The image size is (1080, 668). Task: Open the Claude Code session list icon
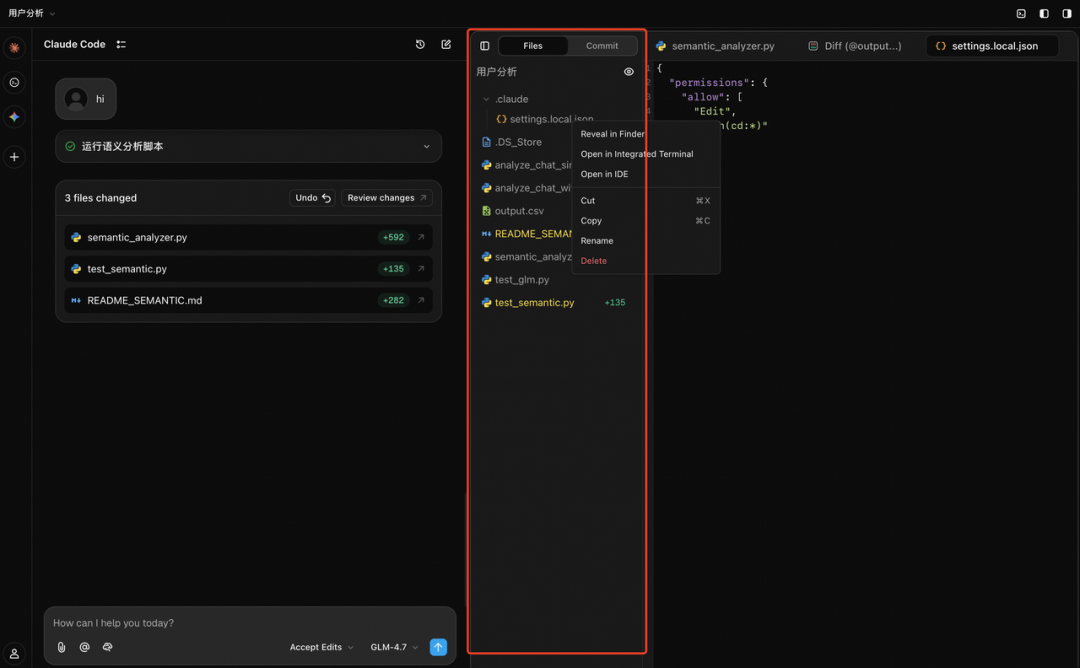[x=121, y=44]
